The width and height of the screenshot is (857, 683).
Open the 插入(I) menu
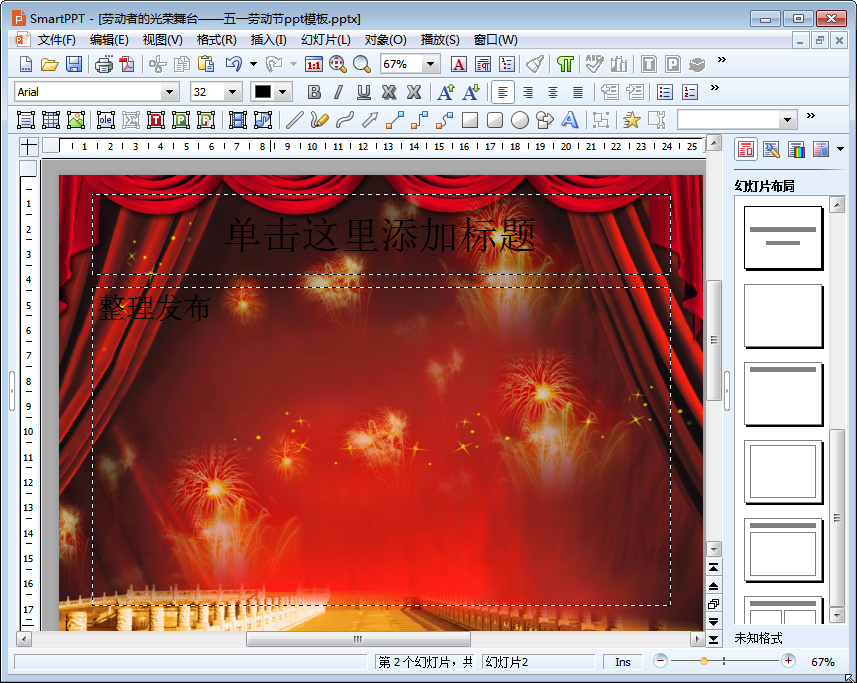[x=268, y=40]
